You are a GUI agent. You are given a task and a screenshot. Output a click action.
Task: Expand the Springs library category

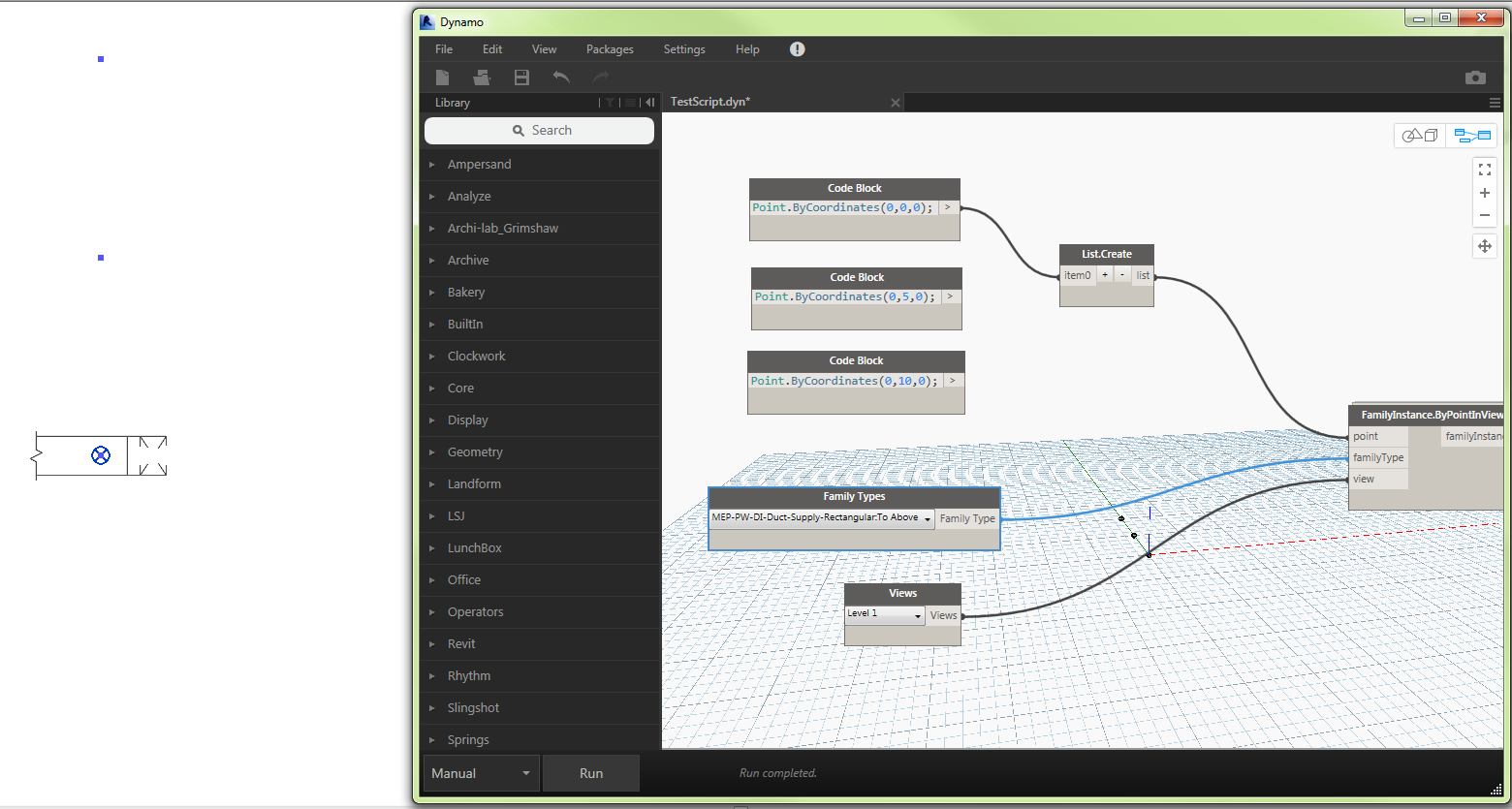click(541, 740)
